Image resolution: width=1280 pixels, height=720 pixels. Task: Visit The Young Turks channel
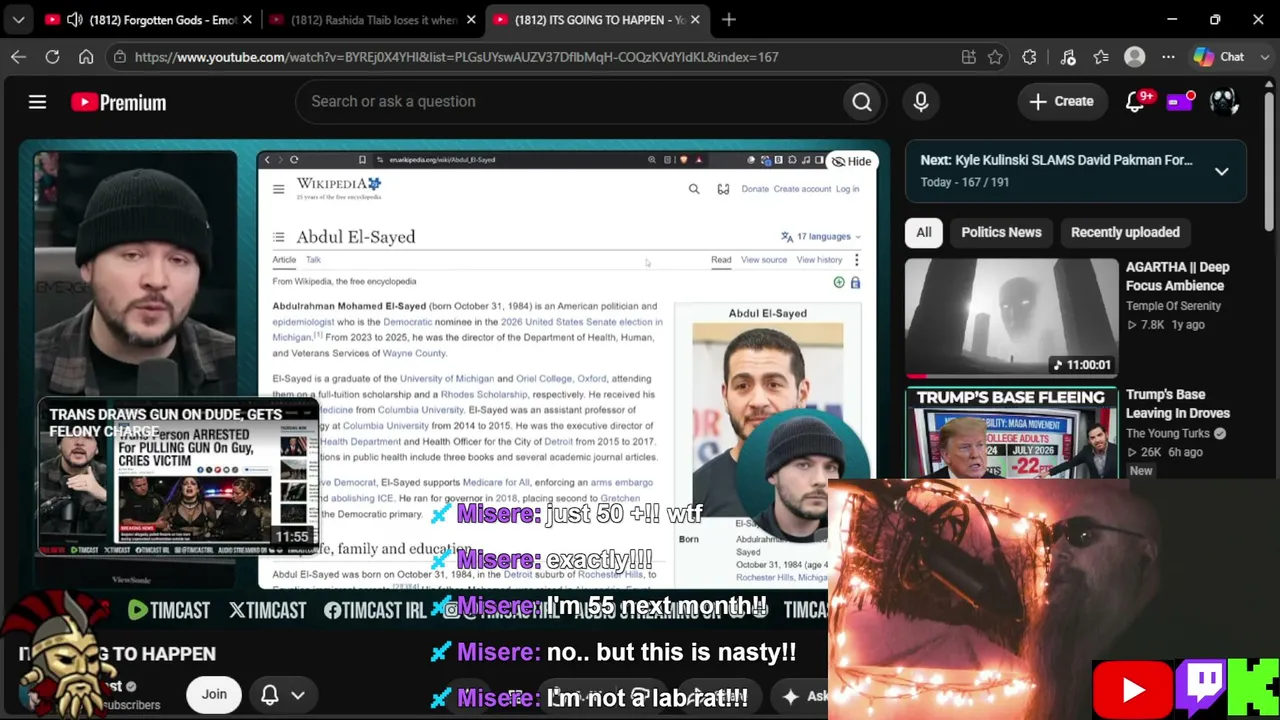click(x=1170, y=433)
